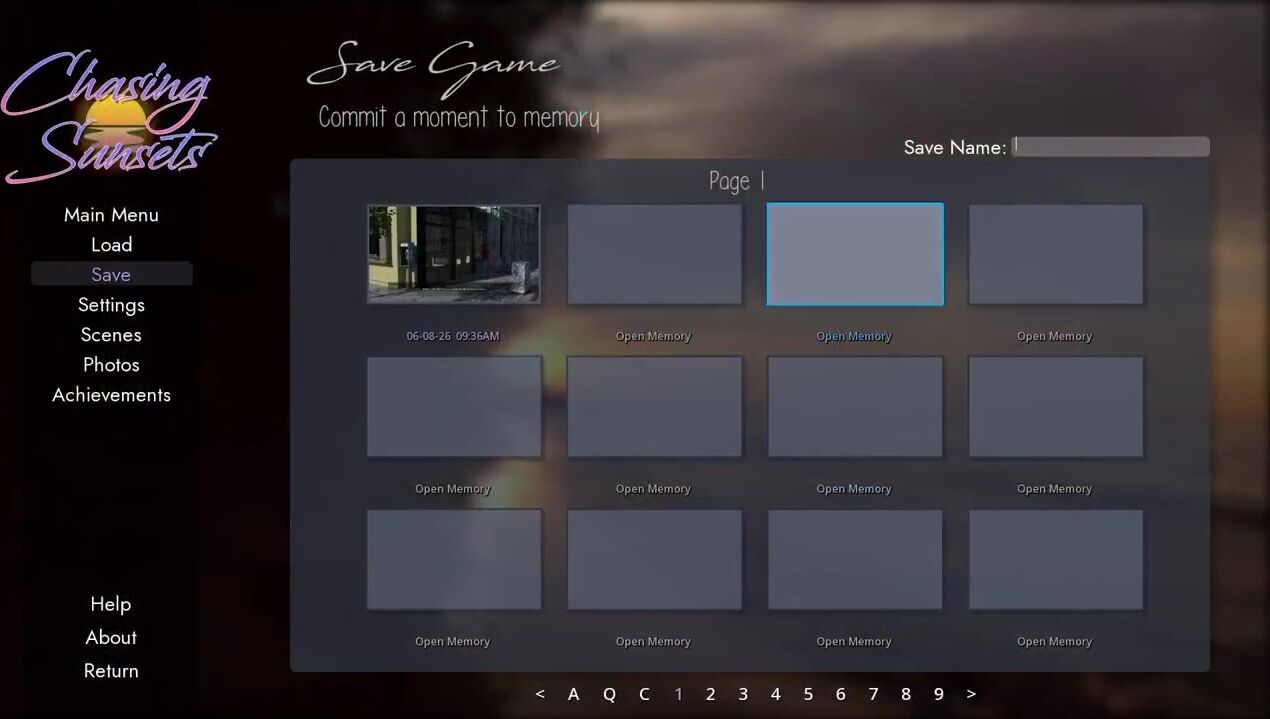Screen dimensions: 1270x719
Task: Click the Save Name input field
Action: tap(1110, 147)
